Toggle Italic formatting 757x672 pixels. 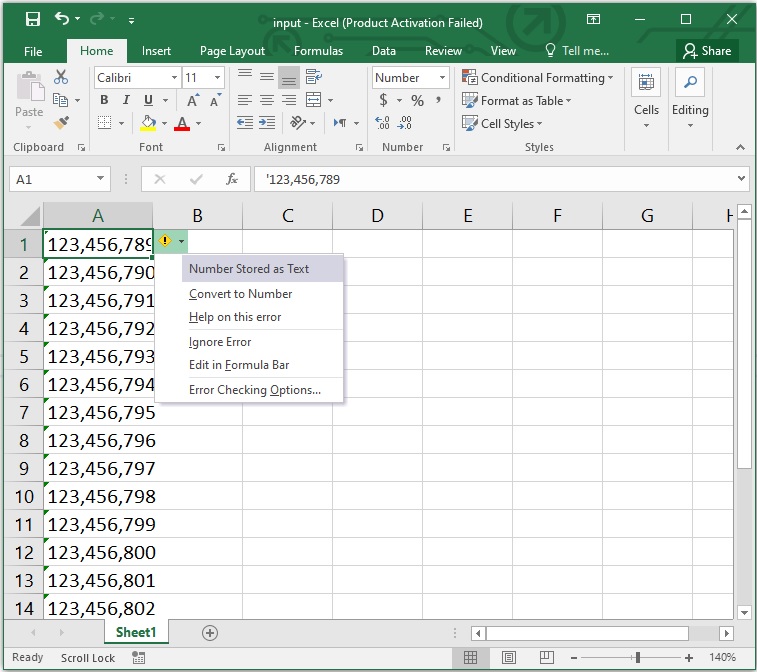[x=126, y=100]
